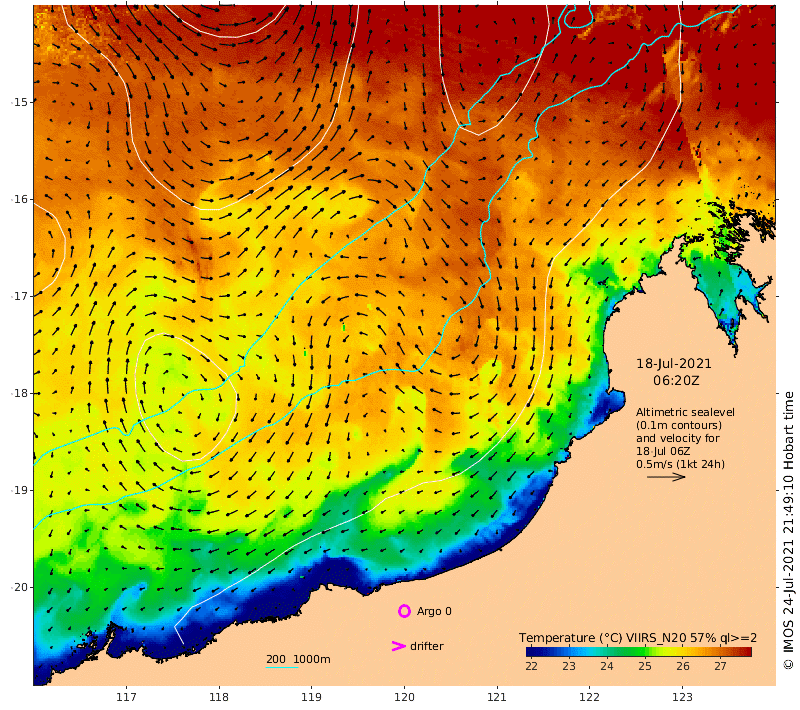Click latitude axis label -16
This screenshot has height=710, width=800.
pyautogui.click(x=19, y=199)
